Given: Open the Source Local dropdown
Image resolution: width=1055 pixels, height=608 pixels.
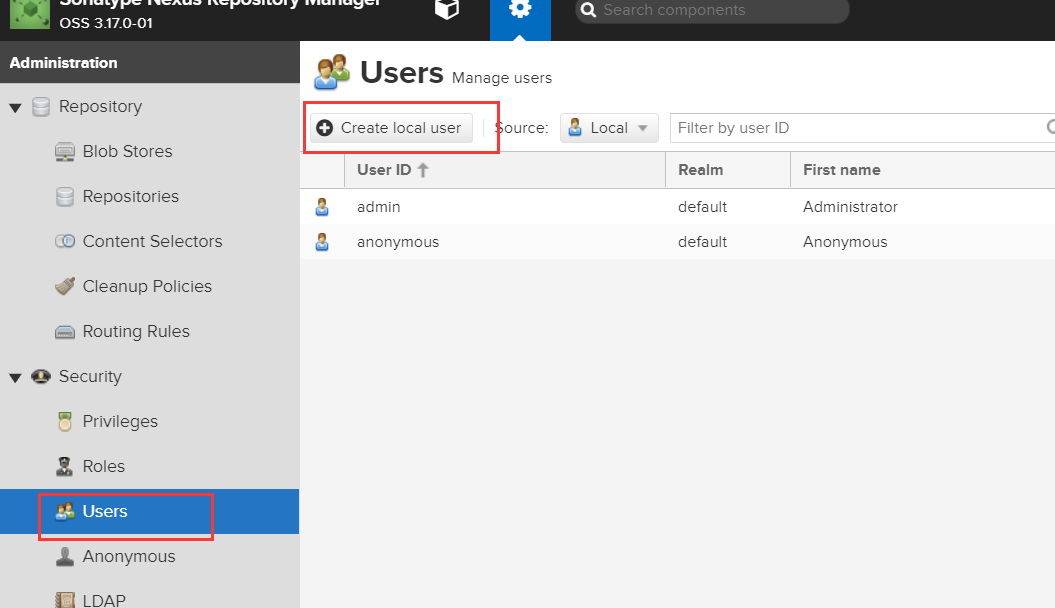Looking at the screenshot, I should coord(609,128).
